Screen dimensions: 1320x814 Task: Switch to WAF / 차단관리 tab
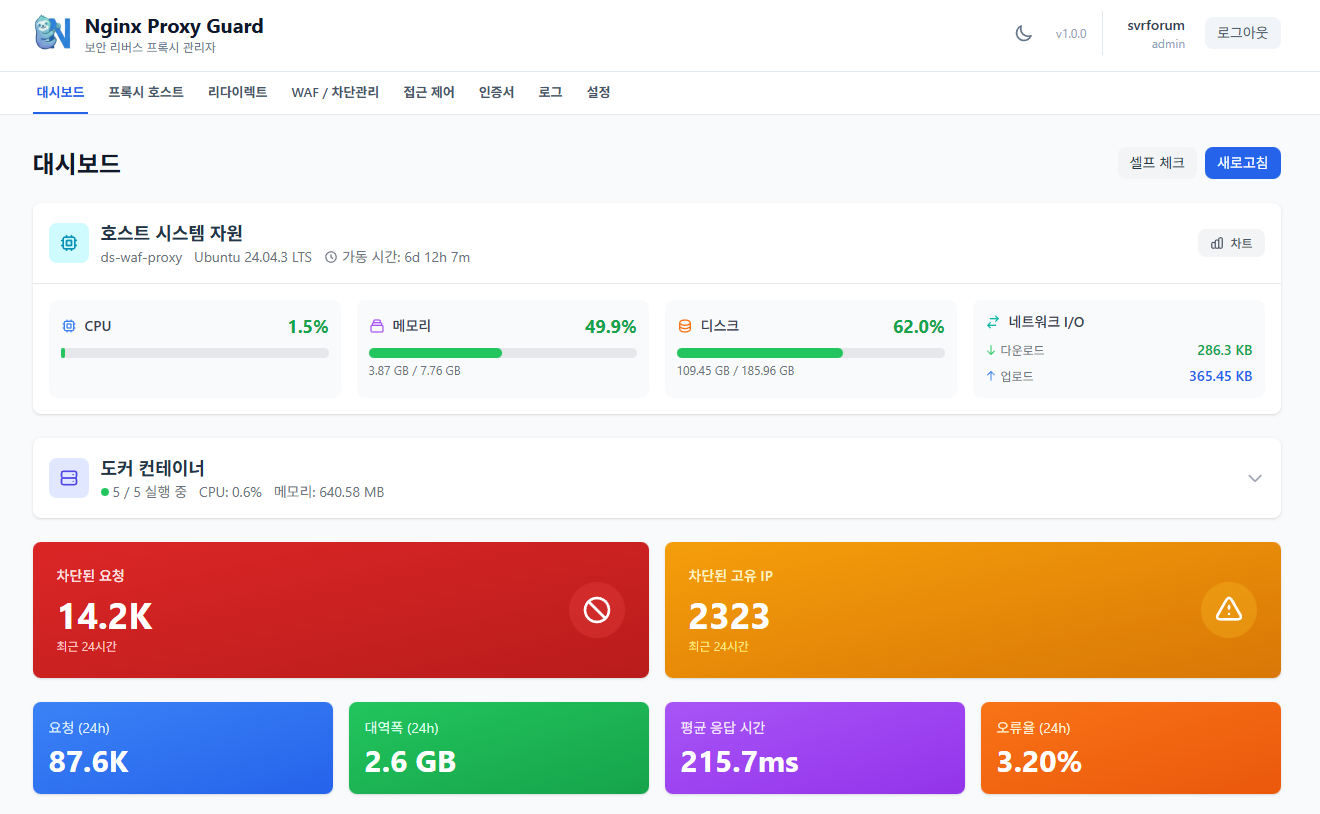click(x=335, y=92)
